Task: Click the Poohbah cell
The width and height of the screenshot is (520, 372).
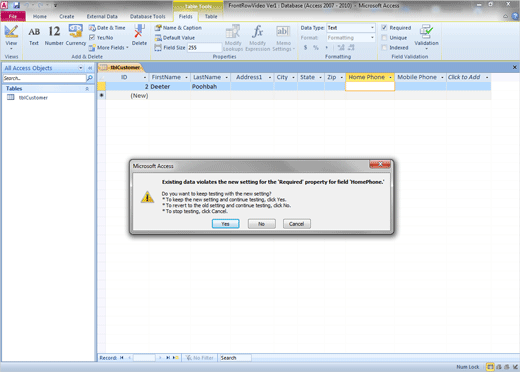Action: (210, 86)
